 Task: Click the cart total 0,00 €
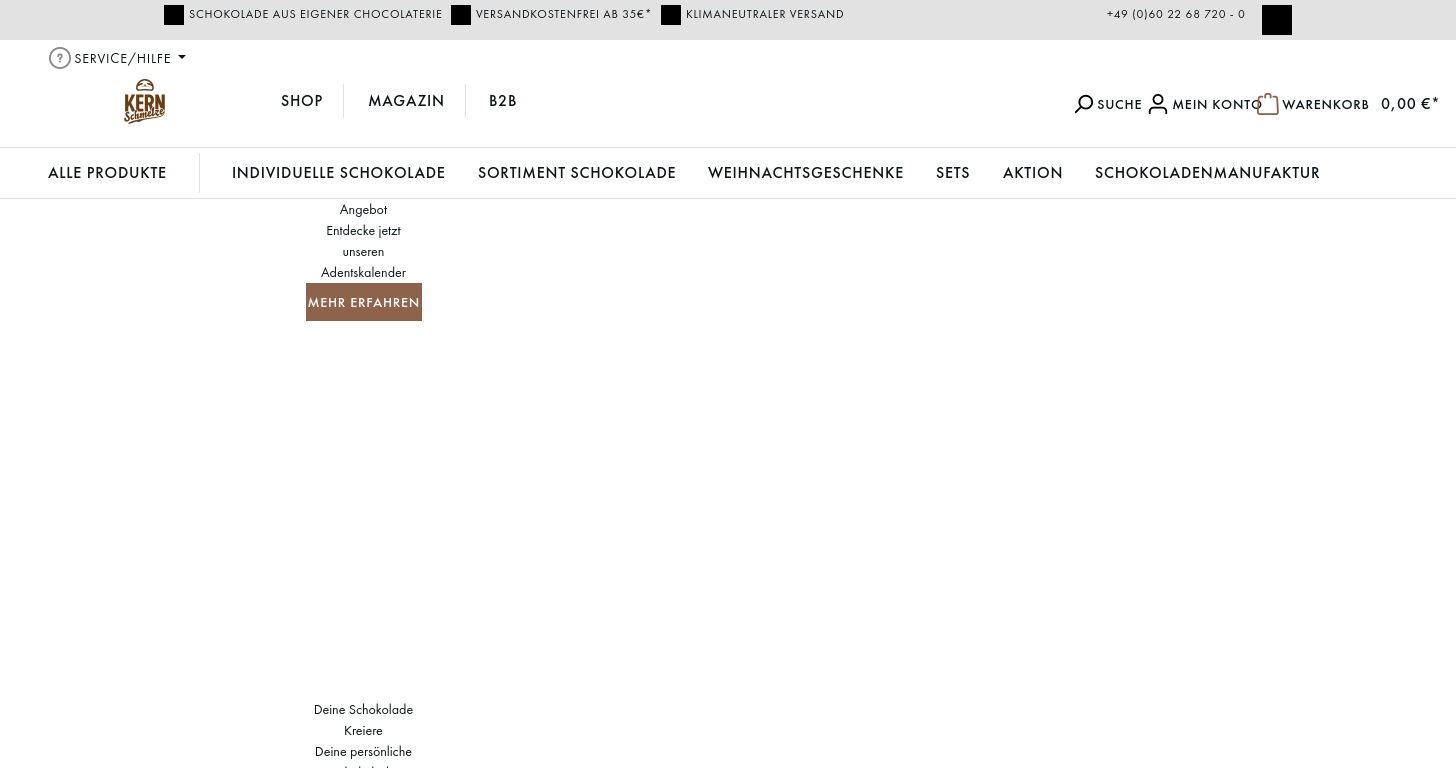coord(1409,104)
